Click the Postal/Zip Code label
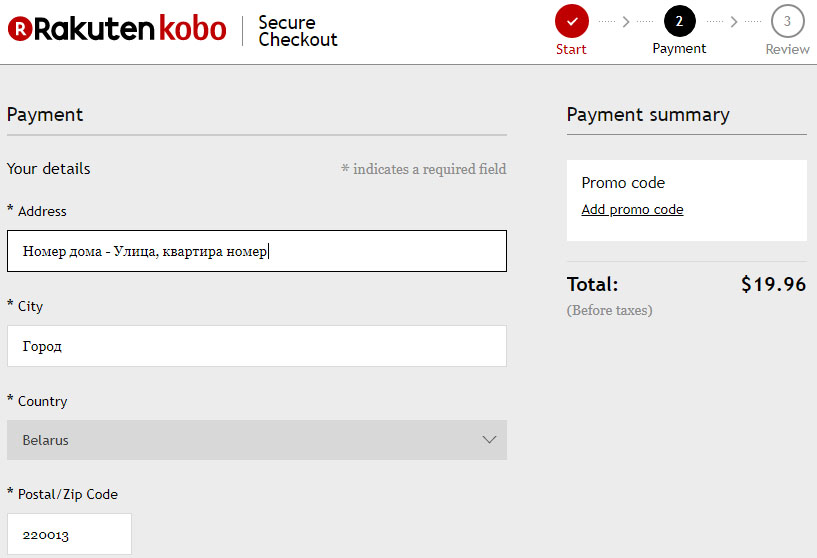This screenshot has height=558, width=817. point(67,494)
